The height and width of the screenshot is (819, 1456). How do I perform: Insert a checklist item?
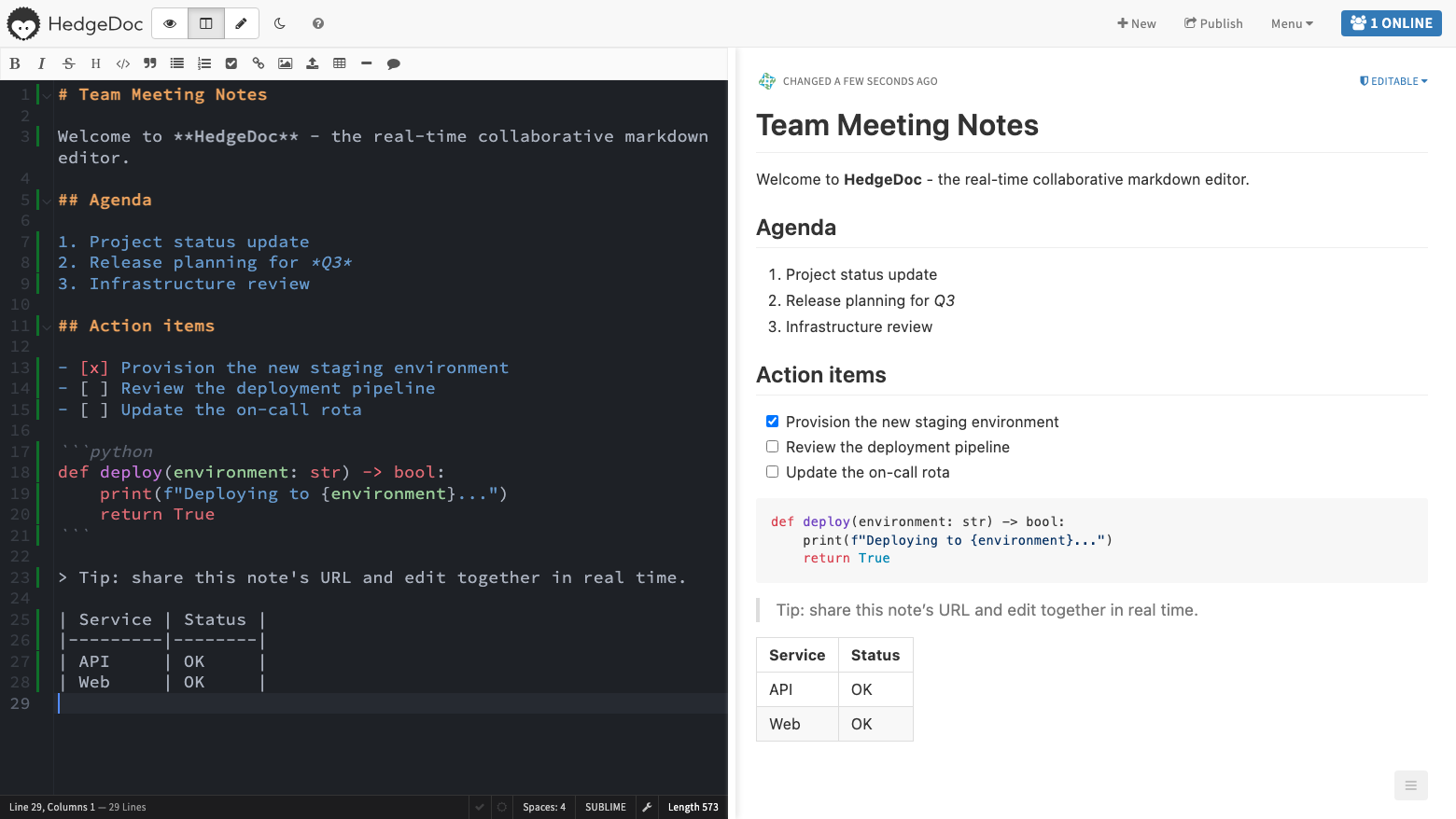(x=231, y=63)
